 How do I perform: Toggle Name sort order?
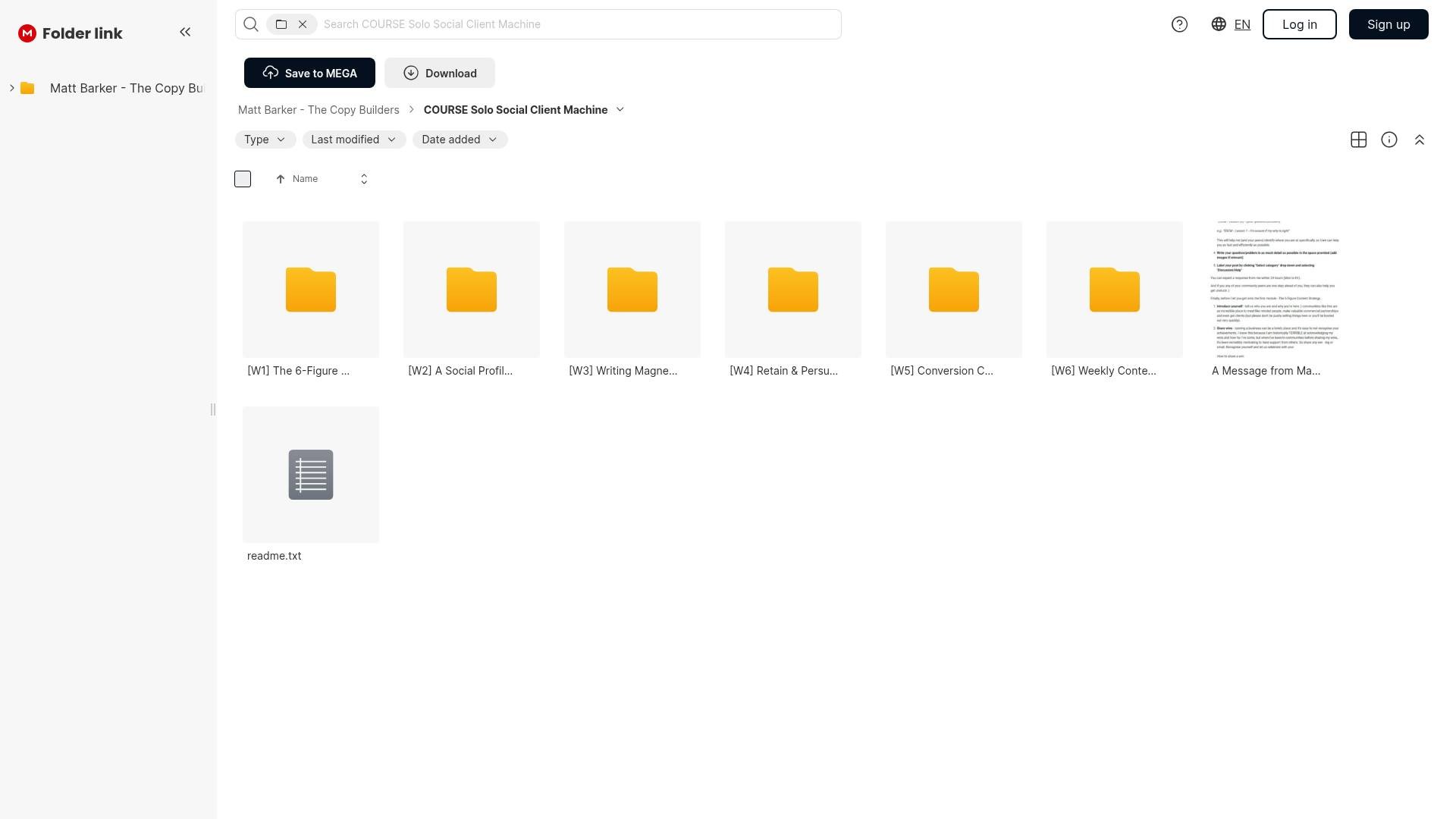tap(364, 179)
